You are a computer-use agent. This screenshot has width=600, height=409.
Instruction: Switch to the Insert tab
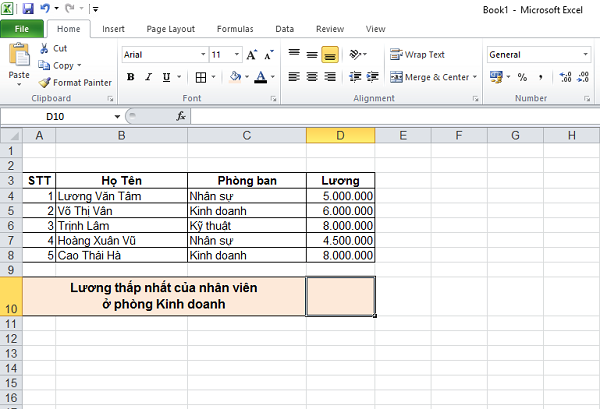point(113,29)
